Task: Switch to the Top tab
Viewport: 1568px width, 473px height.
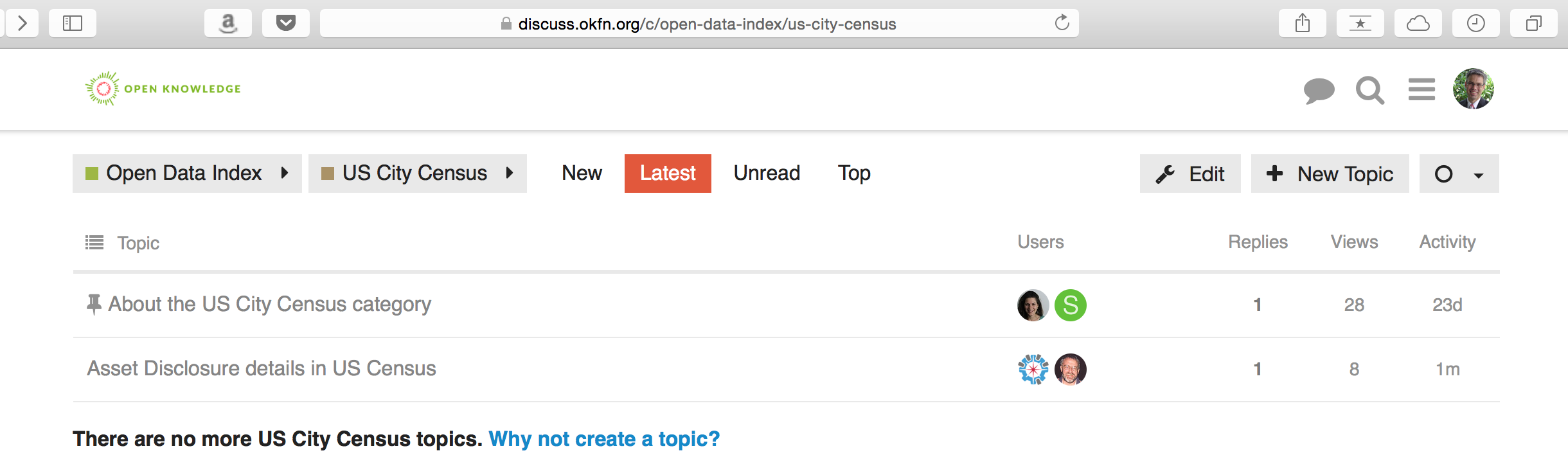Action: click(x=853, y=174)
